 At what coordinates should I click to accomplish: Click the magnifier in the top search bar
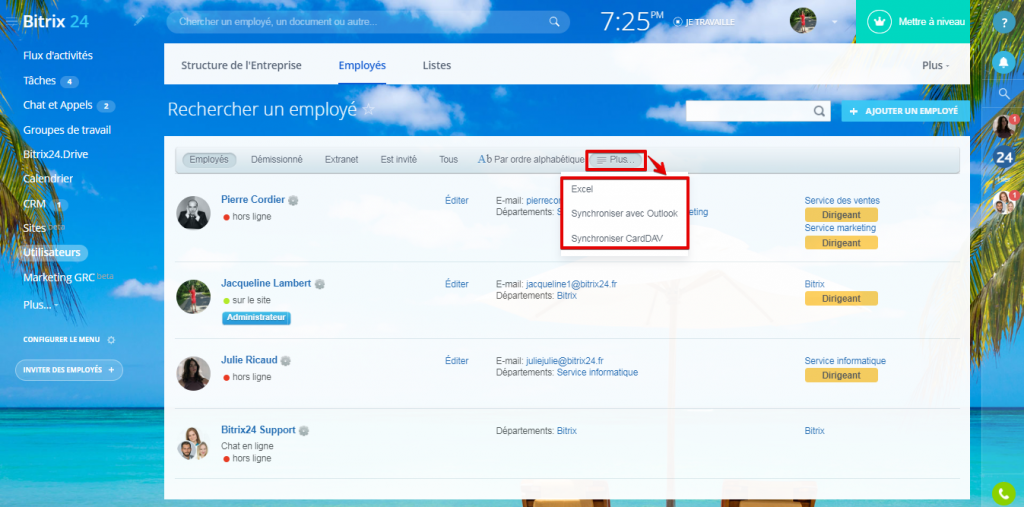click(x=554, y=22)
